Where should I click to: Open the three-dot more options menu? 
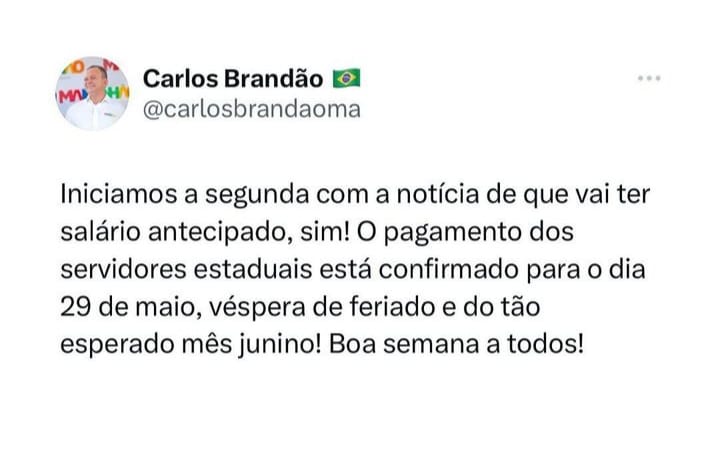(x=648, y=79)
